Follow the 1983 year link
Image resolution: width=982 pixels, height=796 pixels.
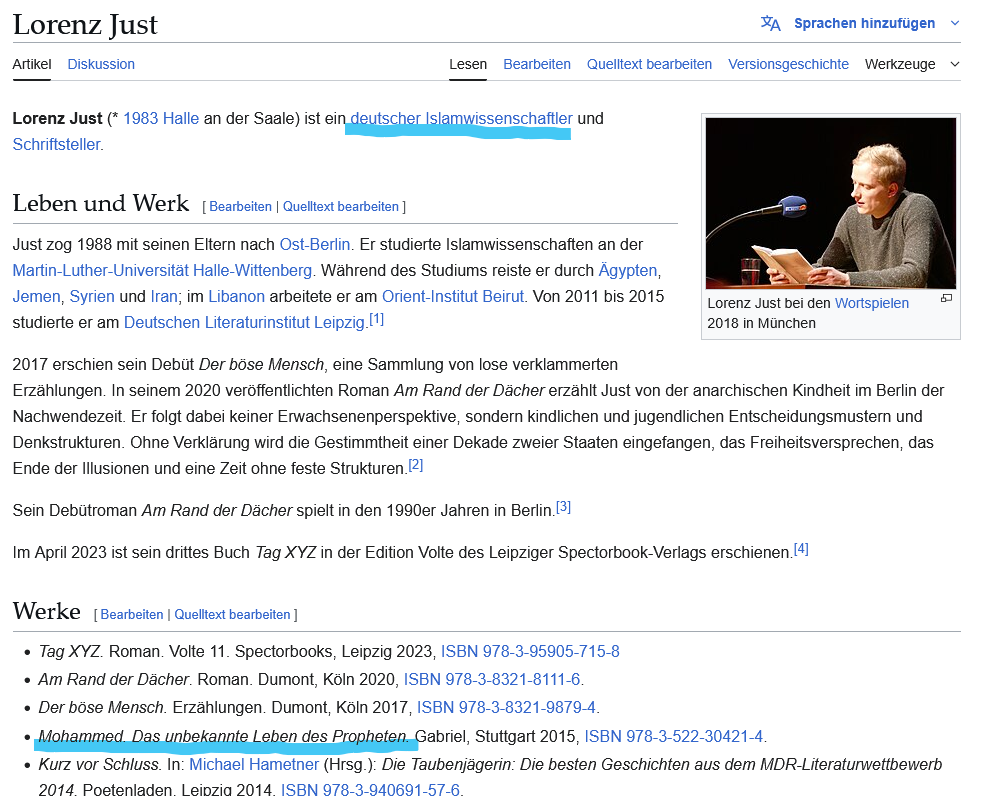point(141,118)
